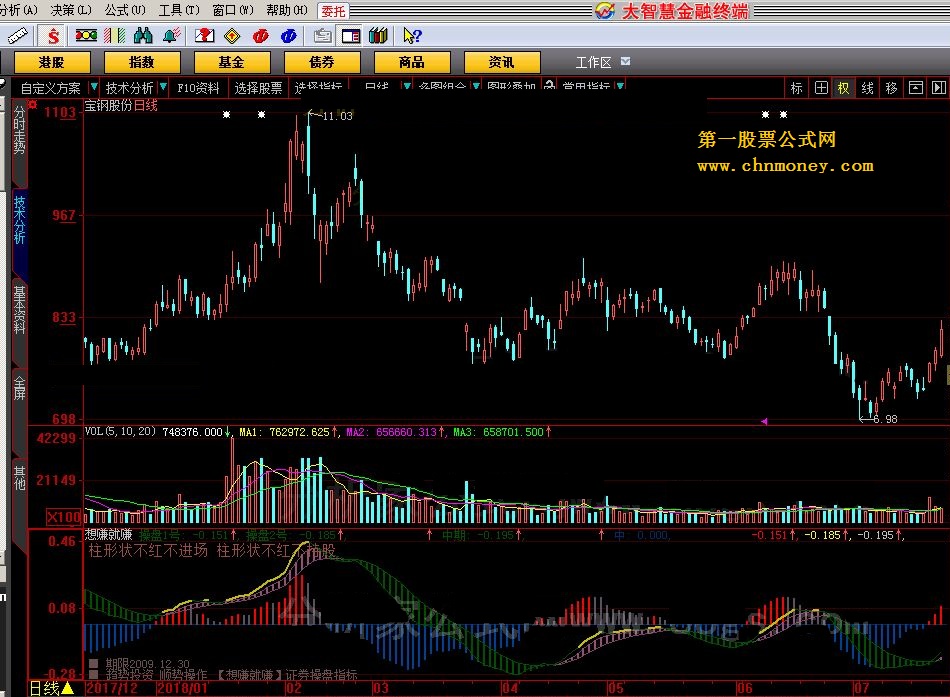Click the traffic light icon
Screen dimensions: 950x697
(x=86, y=36)
